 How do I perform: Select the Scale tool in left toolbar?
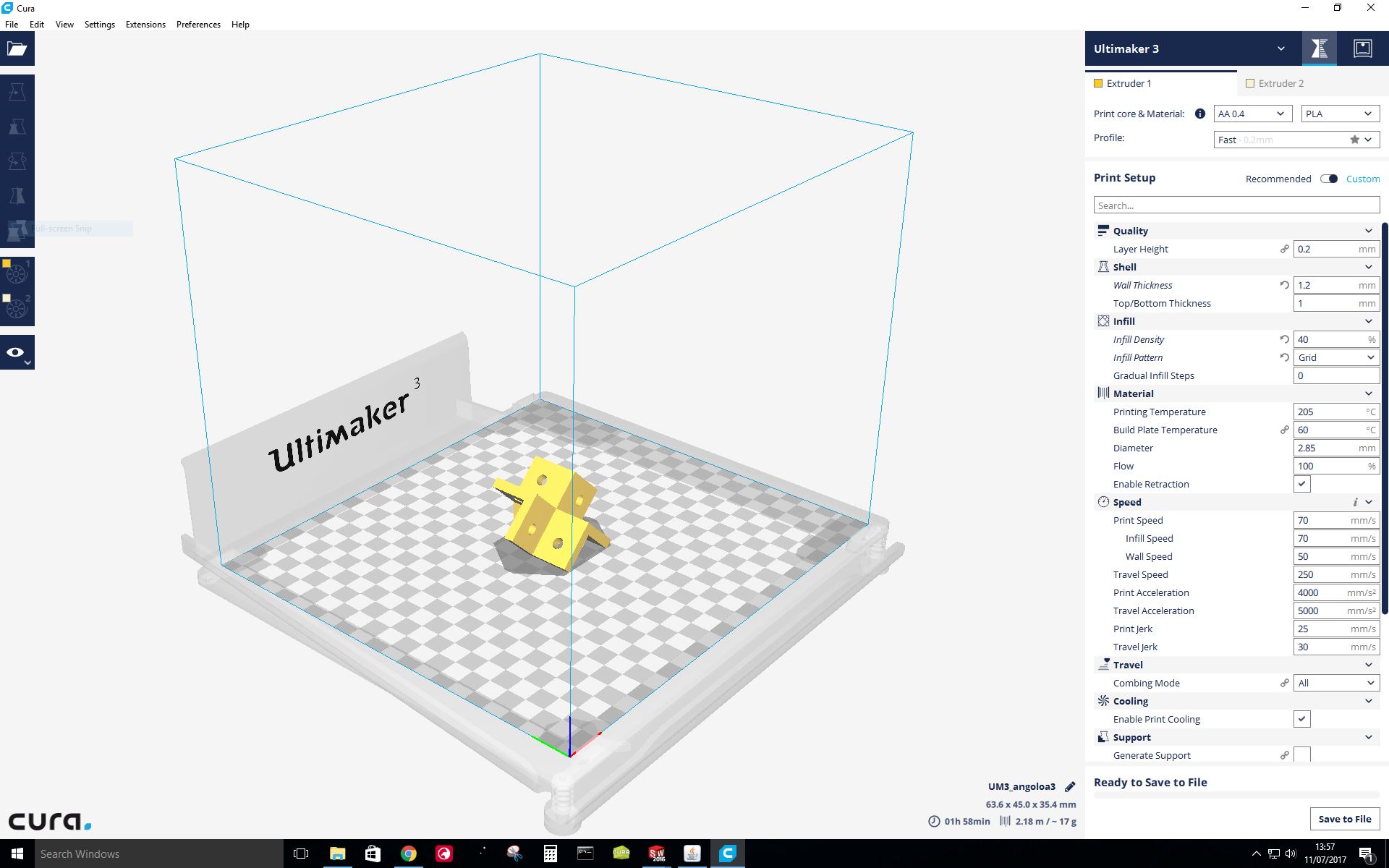coord(17,127)
